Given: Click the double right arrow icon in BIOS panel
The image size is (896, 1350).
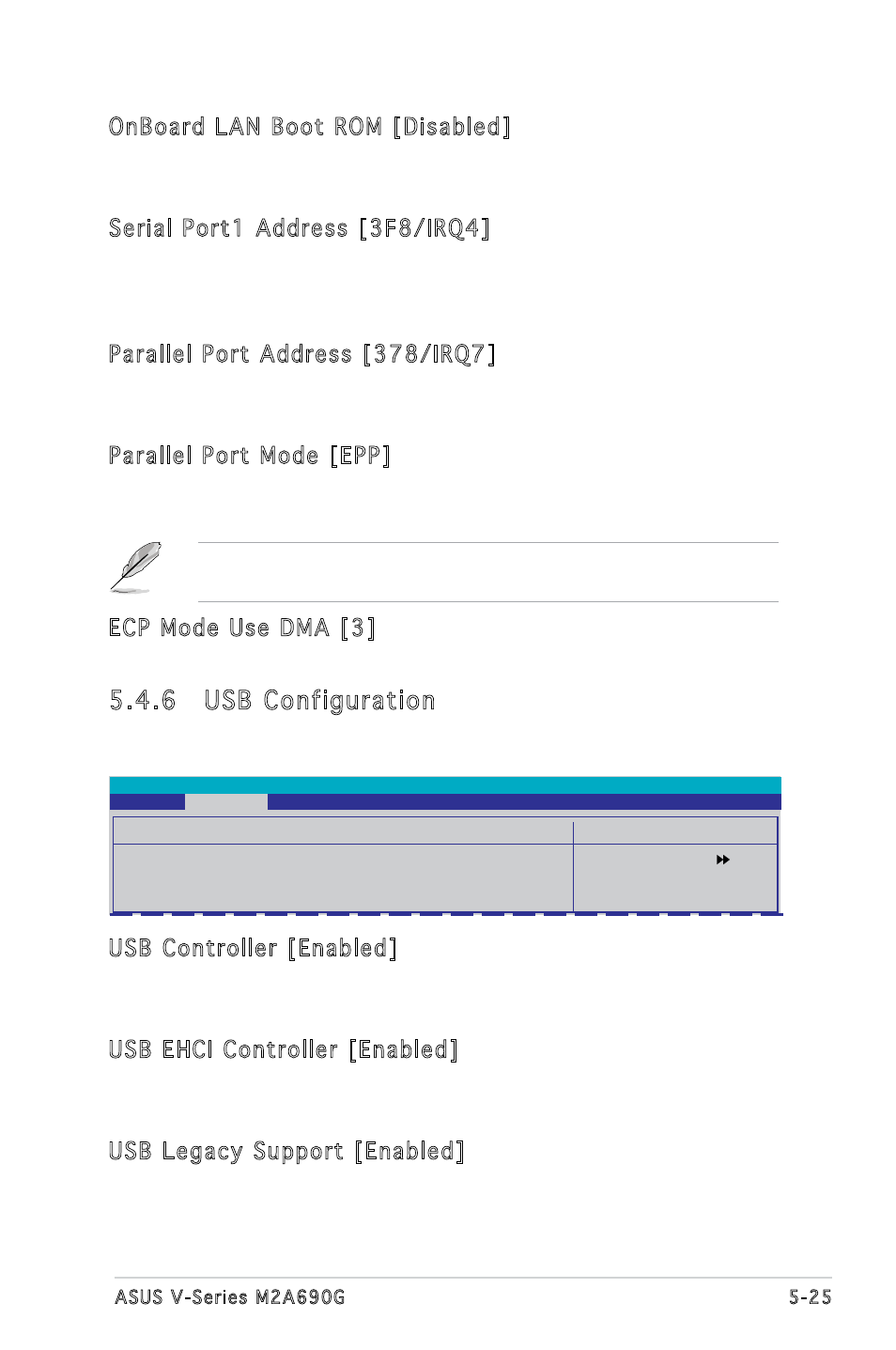Looking at the screenshot, I should click(x=723, y=860).
